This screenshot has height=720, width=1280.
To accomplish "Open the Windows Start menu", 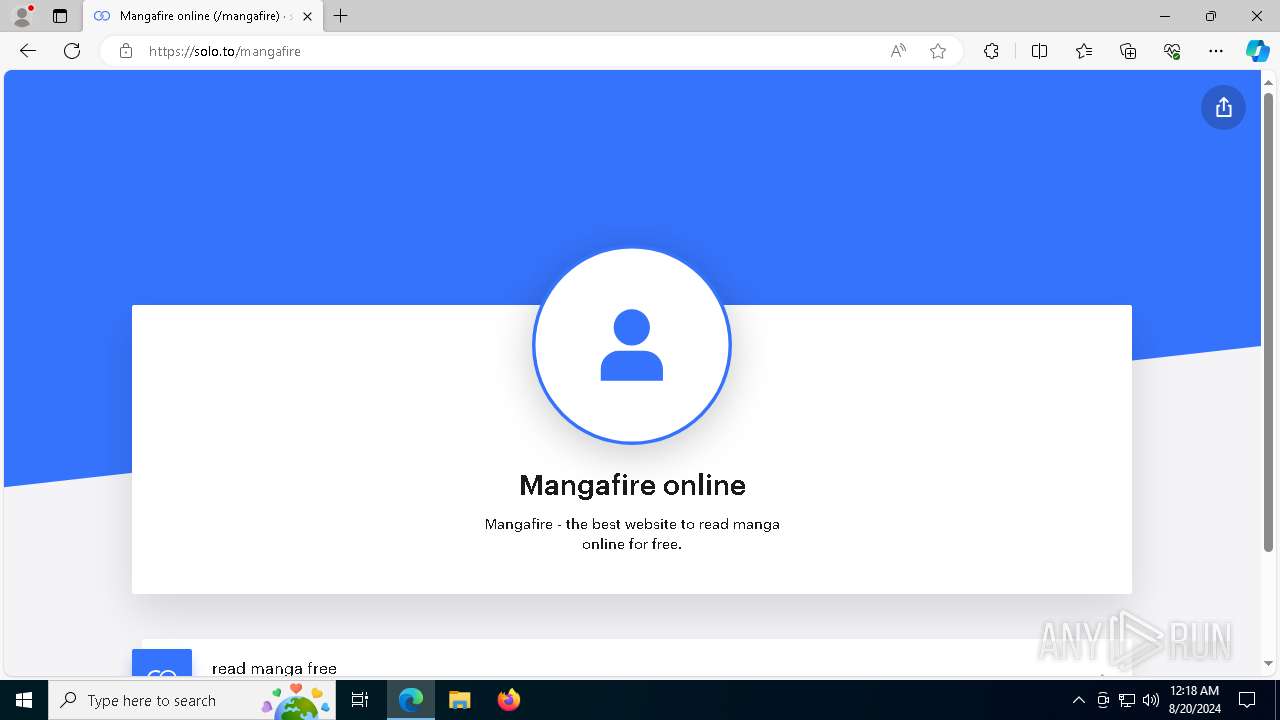I will [24, 700].
